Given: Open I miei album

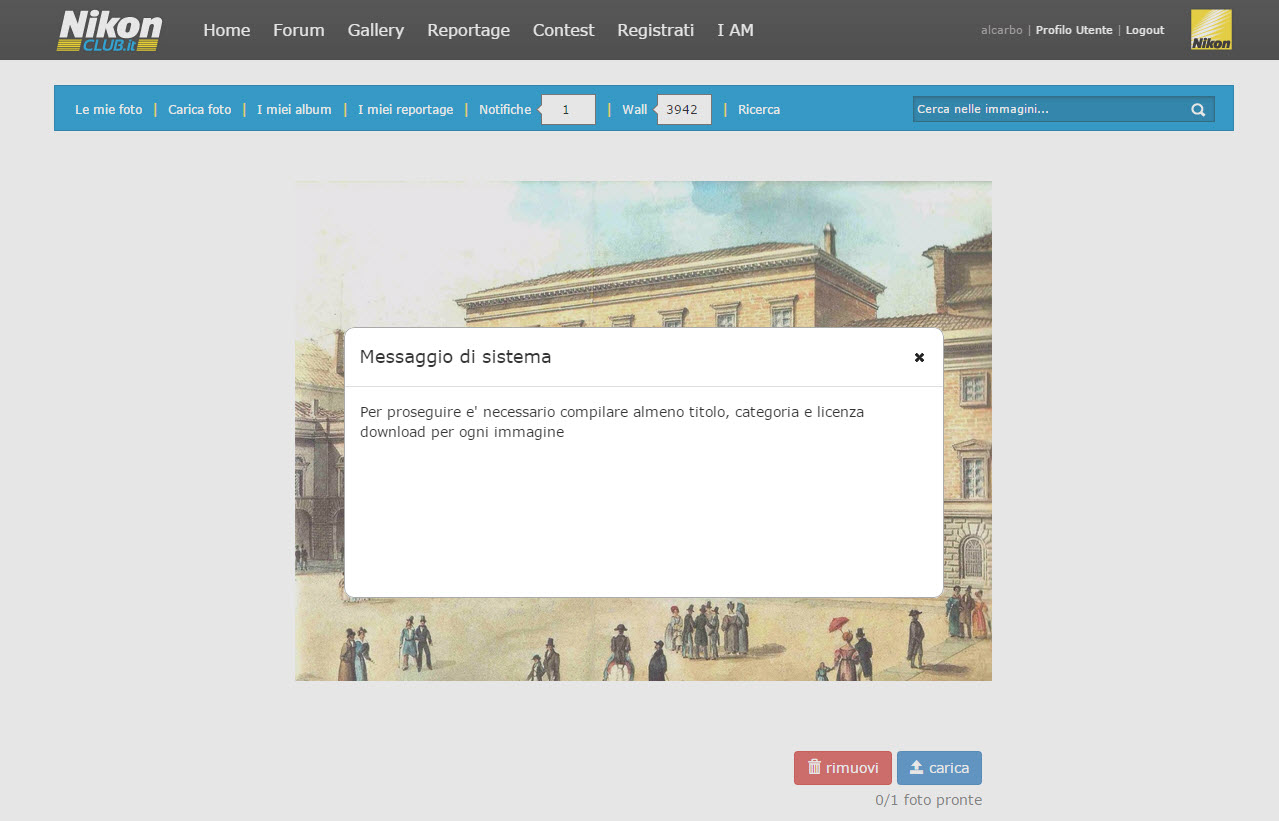Looking at the screenshot, I should 294,110.
